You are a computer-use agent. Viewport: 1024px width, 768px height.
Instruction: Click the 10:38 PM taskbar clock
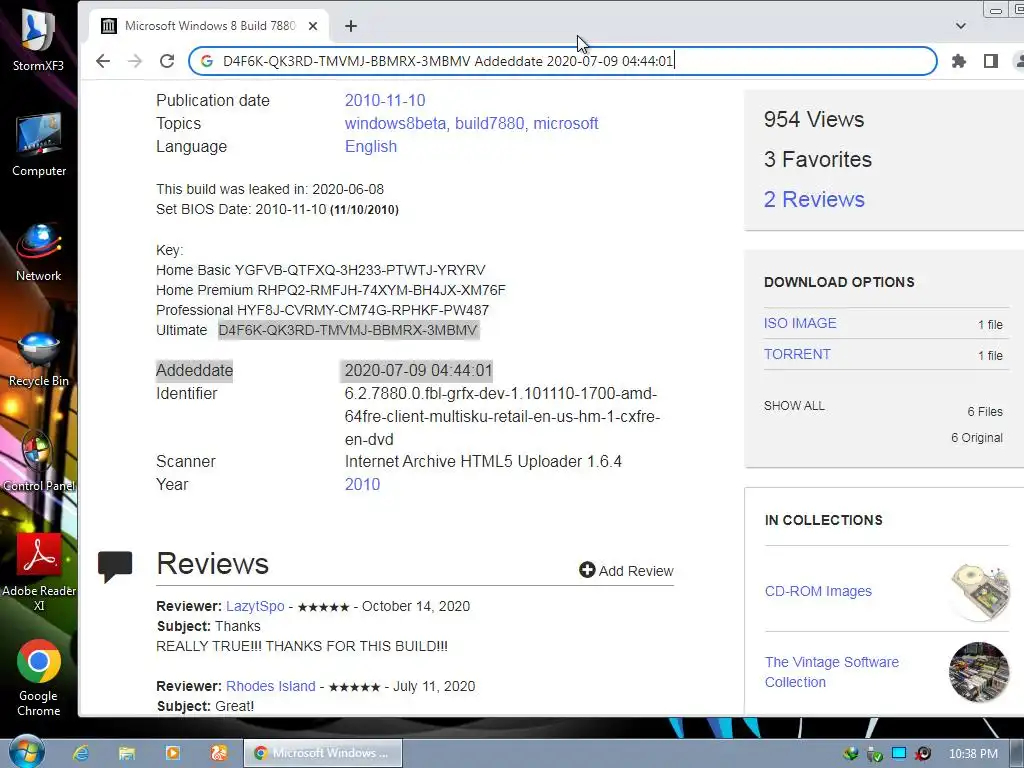(x=973, y=754)
